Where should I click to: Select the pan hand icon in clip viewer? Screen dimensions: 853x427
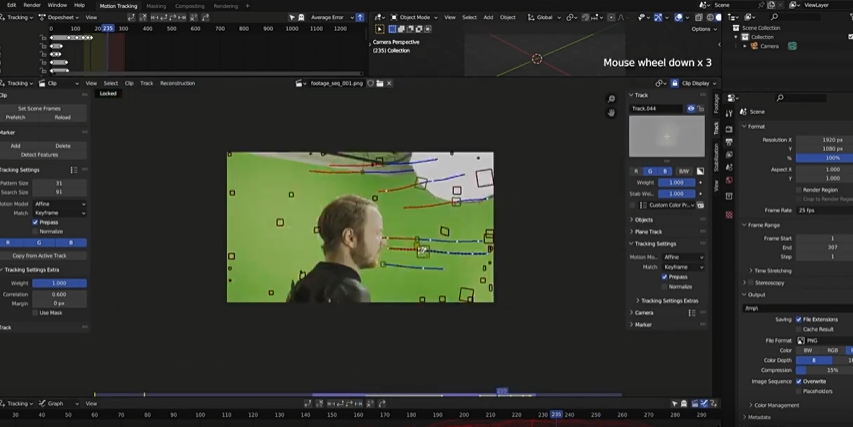(x=612, y=113)
